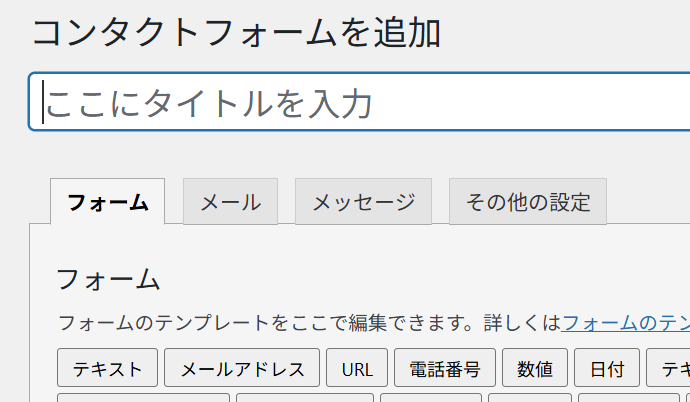Click the フォーム section heading in the panel
The image size is (690, 402).
108,280
